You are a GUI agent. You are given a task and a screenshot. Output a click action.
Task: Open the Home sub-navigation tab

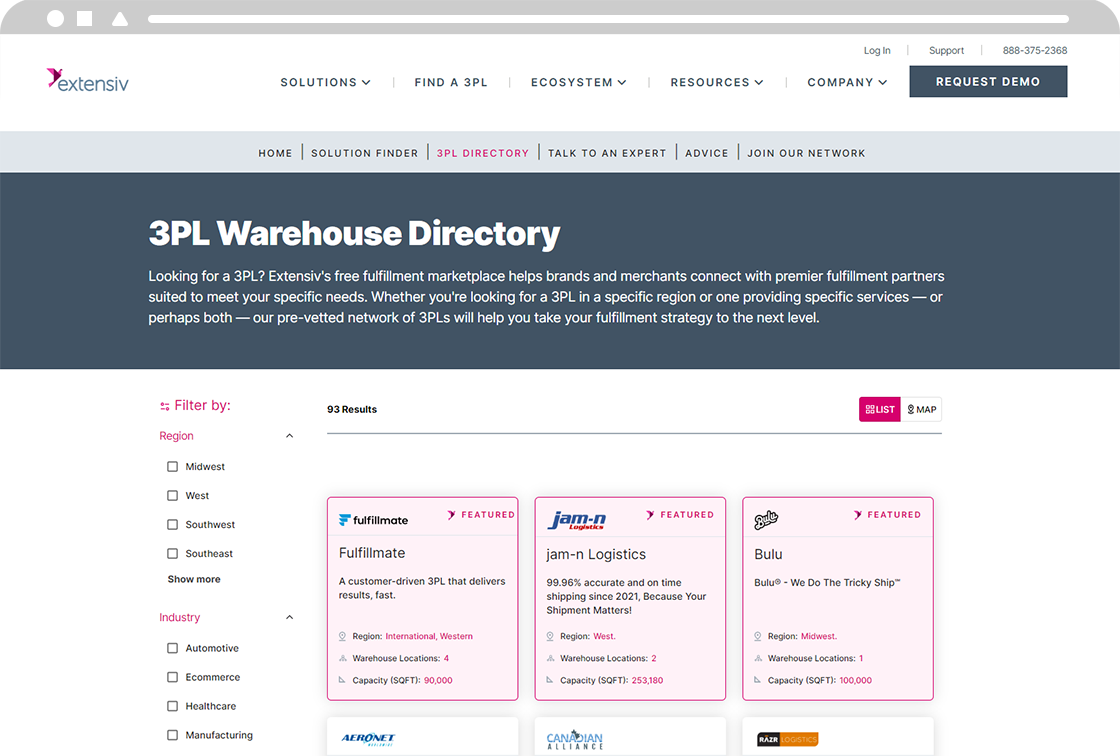275,153
